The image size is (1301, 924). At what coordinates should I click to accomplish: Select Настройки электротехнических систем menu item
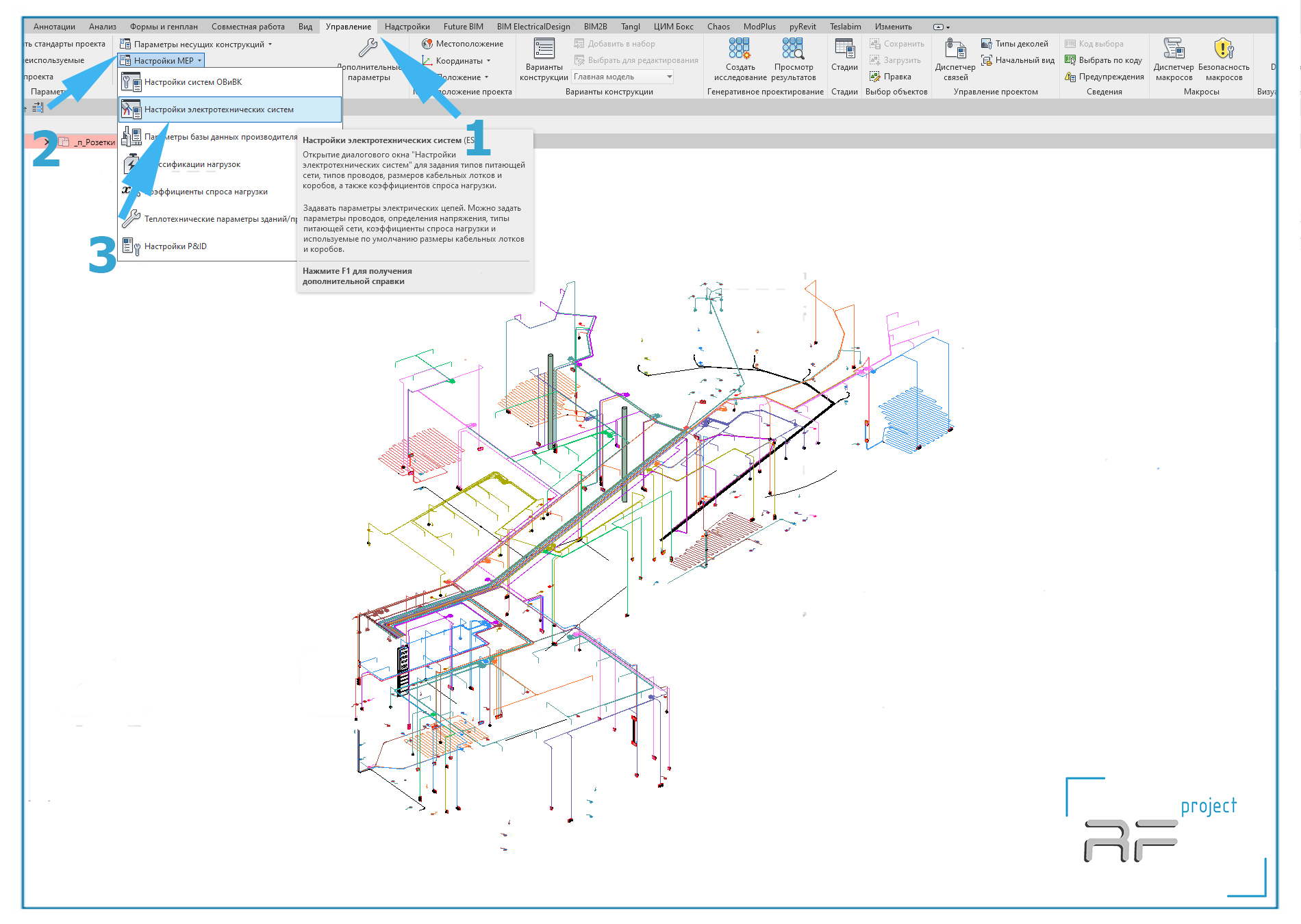click(230, 110)
